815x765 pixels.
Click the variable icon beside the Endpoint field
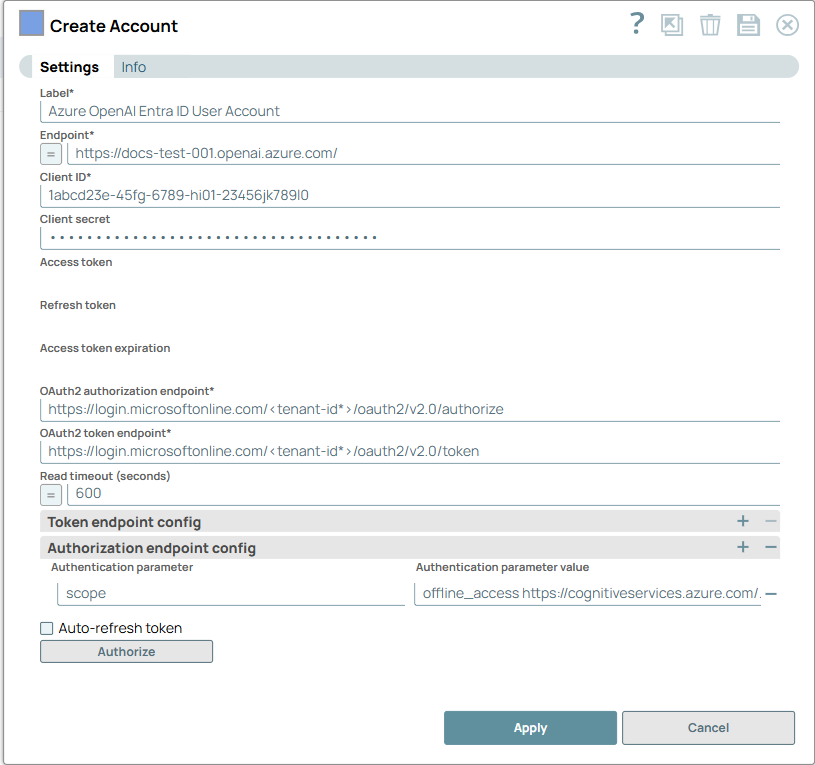click(x=50, y=154)
